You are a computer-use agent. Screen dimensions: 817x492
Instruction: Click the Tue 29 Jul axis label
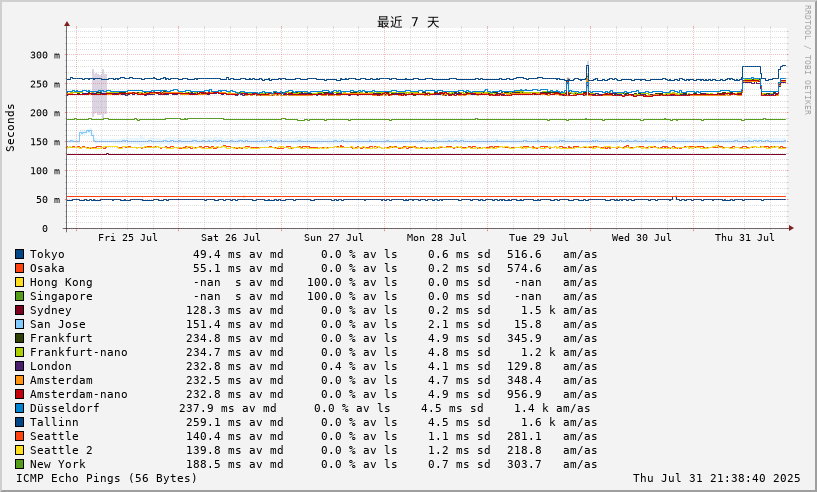tap(539, 238)
